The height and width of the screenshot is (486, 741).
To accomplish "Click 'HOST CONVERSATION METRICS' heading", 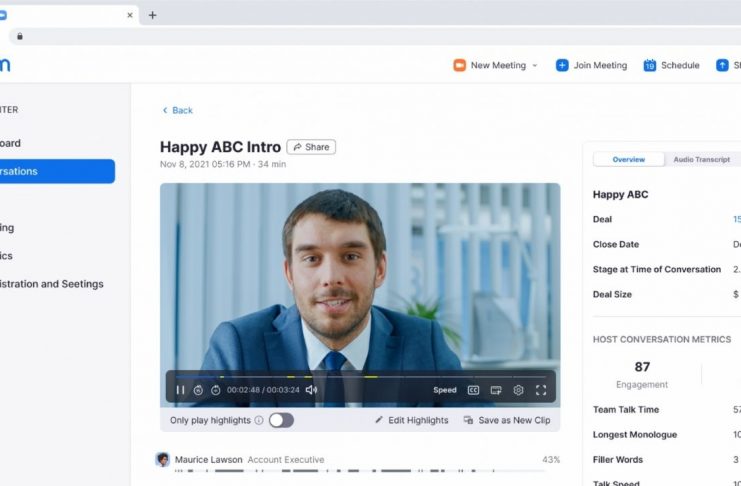I will [662, 339].
